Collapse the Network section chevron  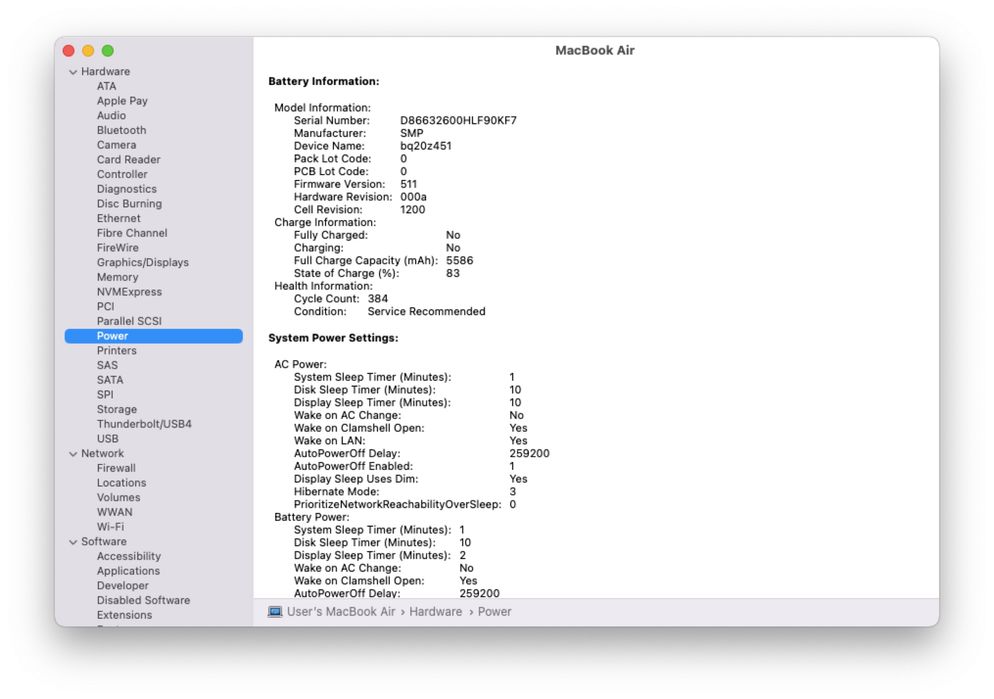tap(73, 454)
